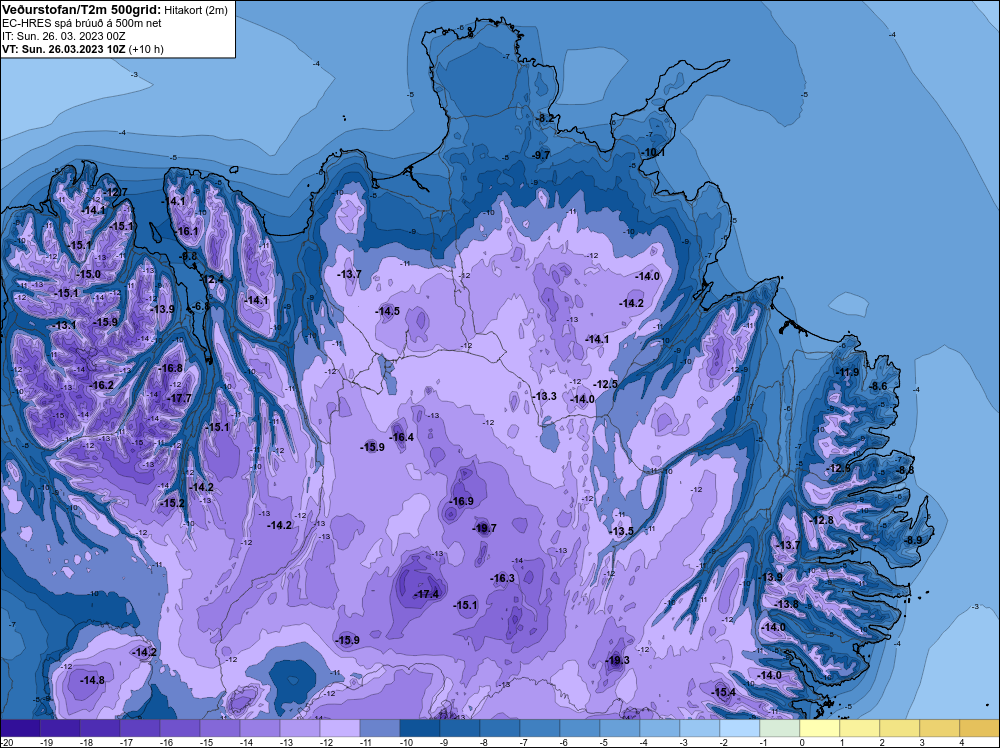Click the -11.9 temperature label
Viewport: 1000px width, 748px height.
coord(847,372)
